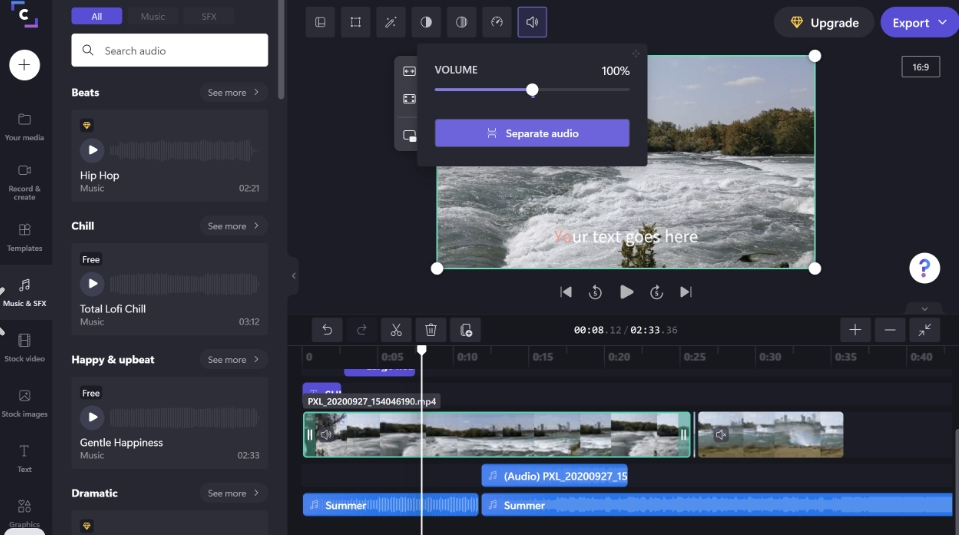Open Your media in sidebar
Screen dimensions: 959x535
(x=24, y=127)
